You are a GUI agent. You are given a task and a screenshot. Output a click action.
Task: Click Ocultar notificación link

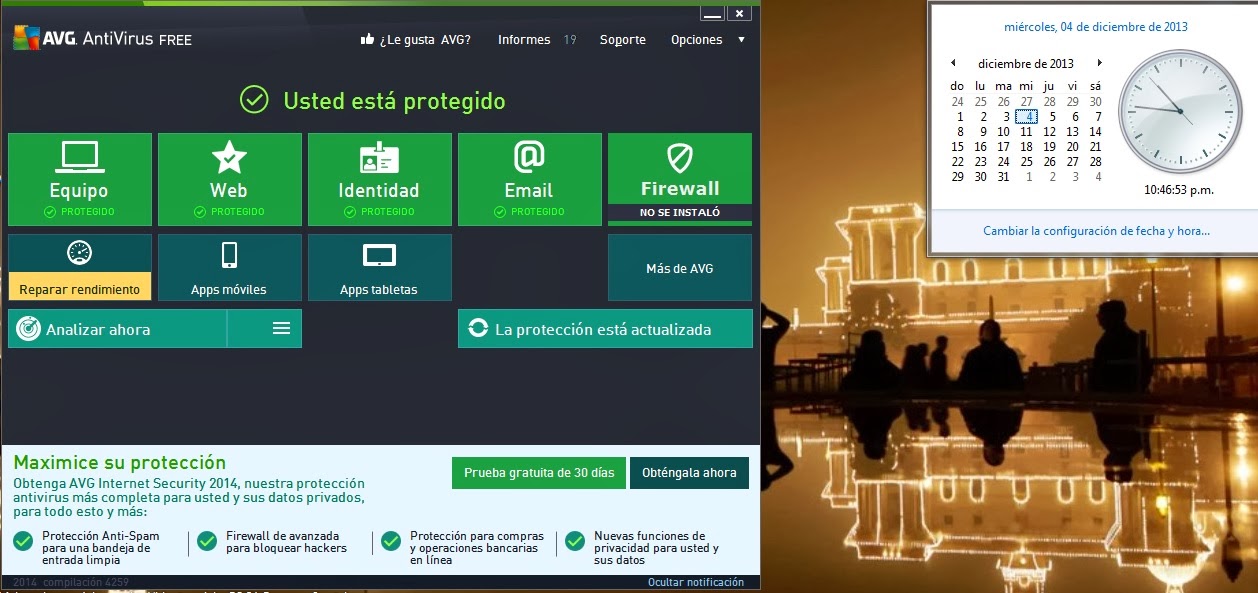[x=696, y=582]
